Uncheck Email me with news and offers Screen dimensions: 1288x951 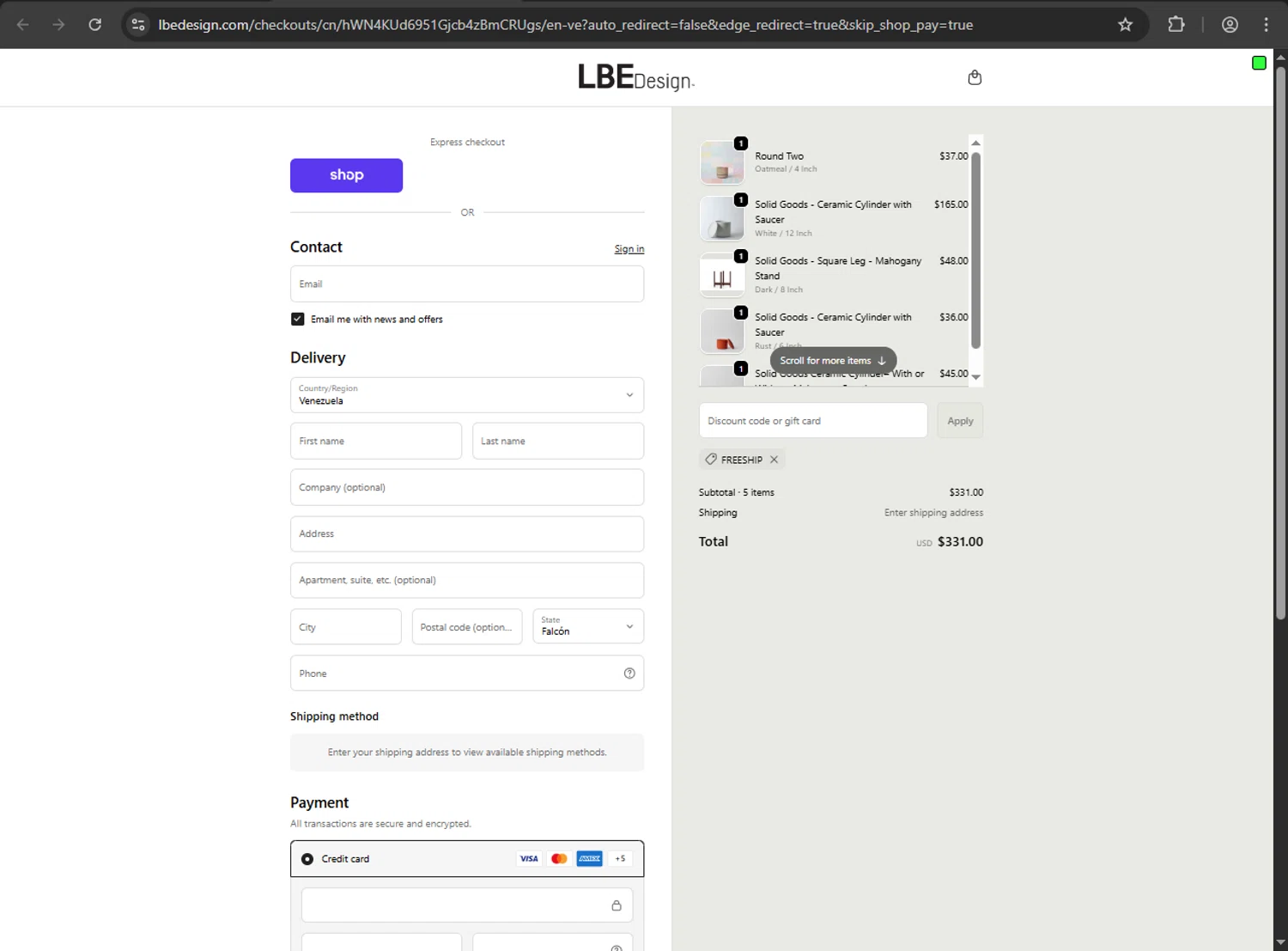pyautogui.click(x=297, y=319)
